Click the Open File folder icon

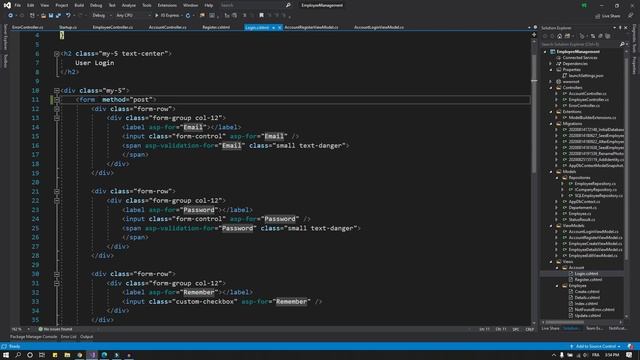pyautogui.click(x=43, y=16)
